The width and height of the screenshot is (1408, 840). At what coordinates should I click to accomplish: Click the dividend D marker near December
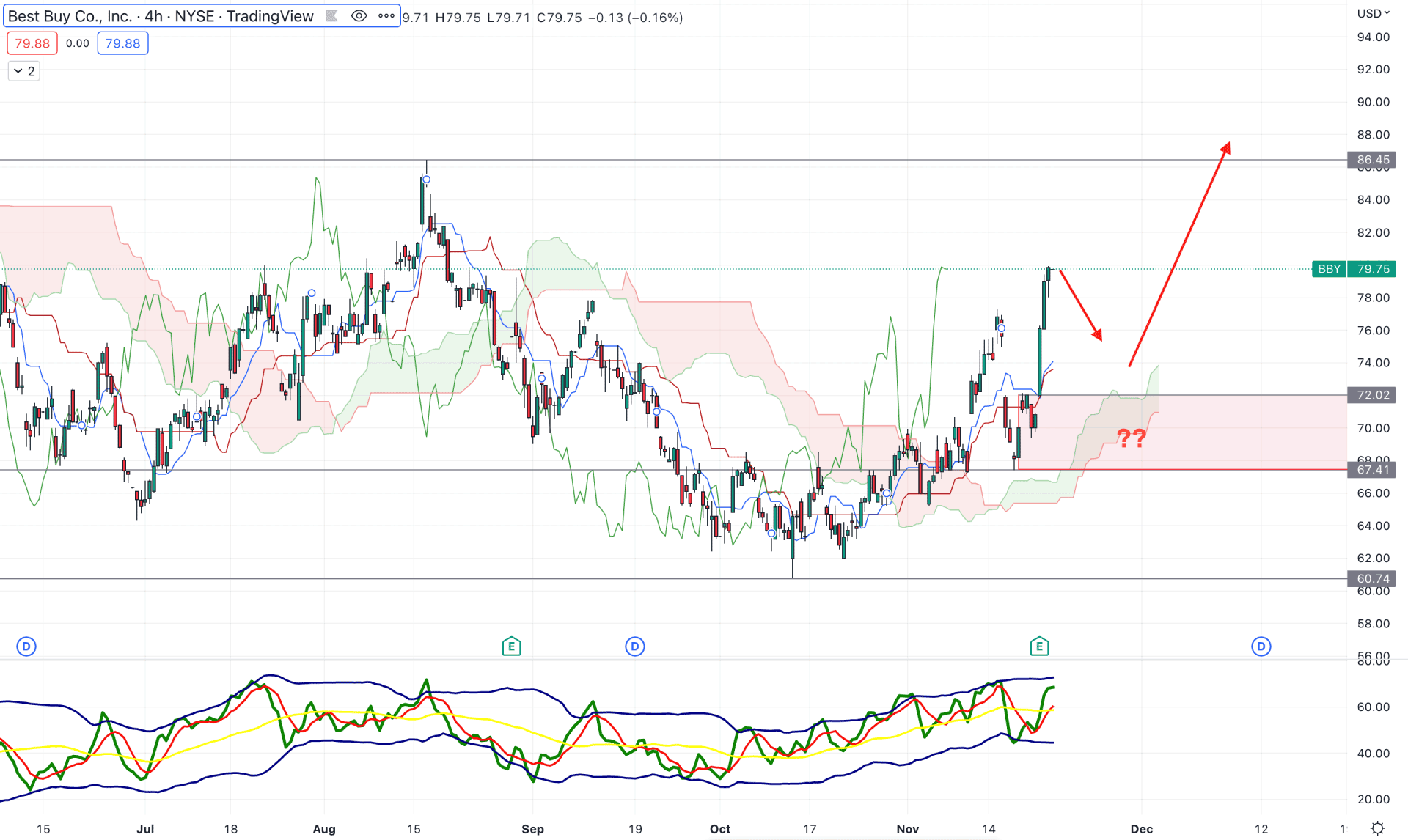[1261, 646]
